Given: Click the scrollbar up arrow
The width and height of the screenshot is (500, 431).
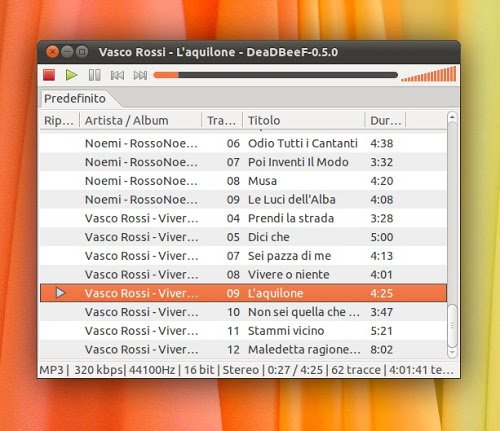Looking at the screenshot, I should (x=452, y=117).
